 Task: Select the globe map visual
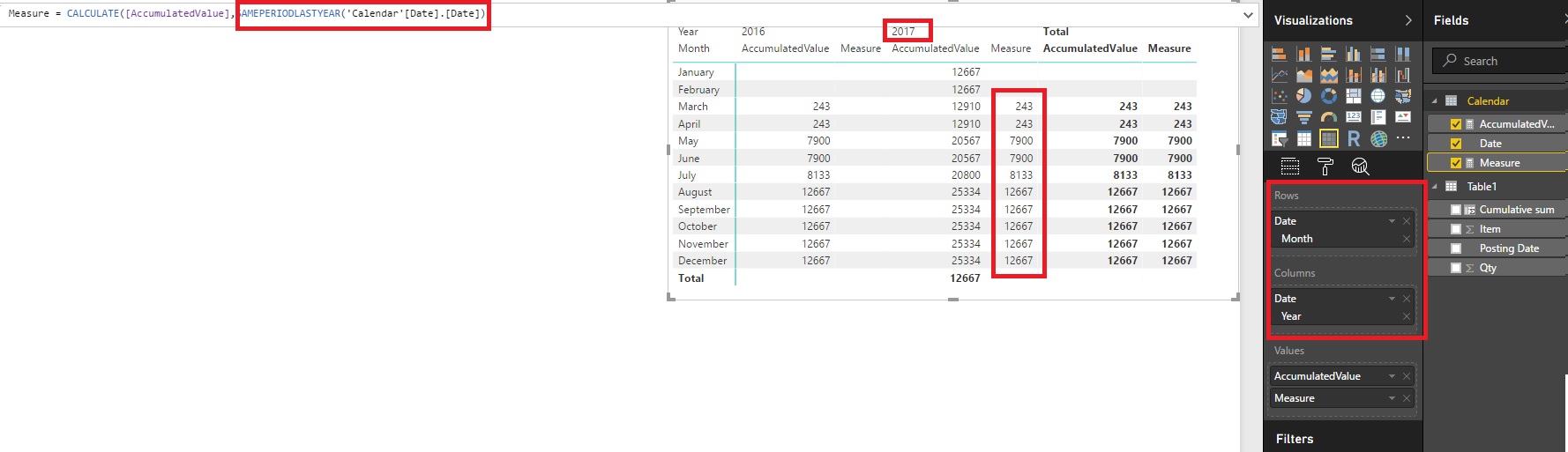pos(1378,96)
